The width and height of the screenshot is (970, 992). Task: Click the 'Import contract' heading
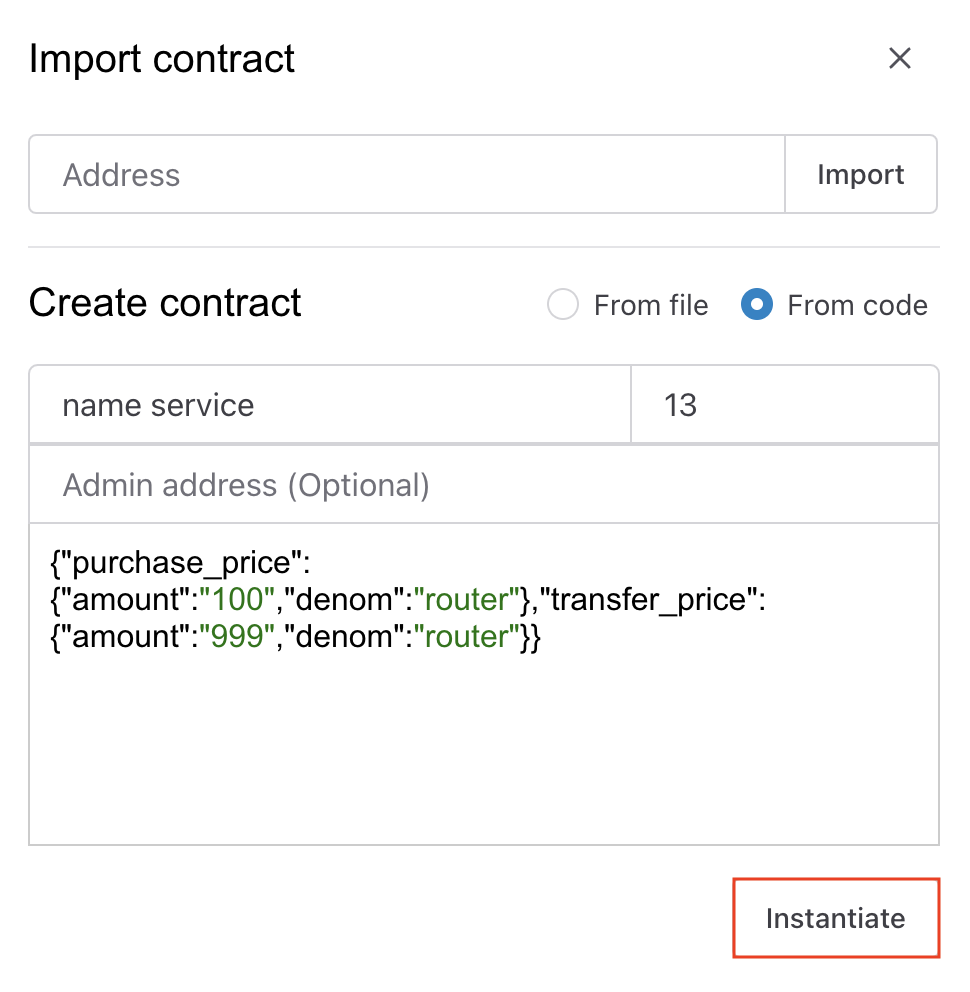coord(162,59)
